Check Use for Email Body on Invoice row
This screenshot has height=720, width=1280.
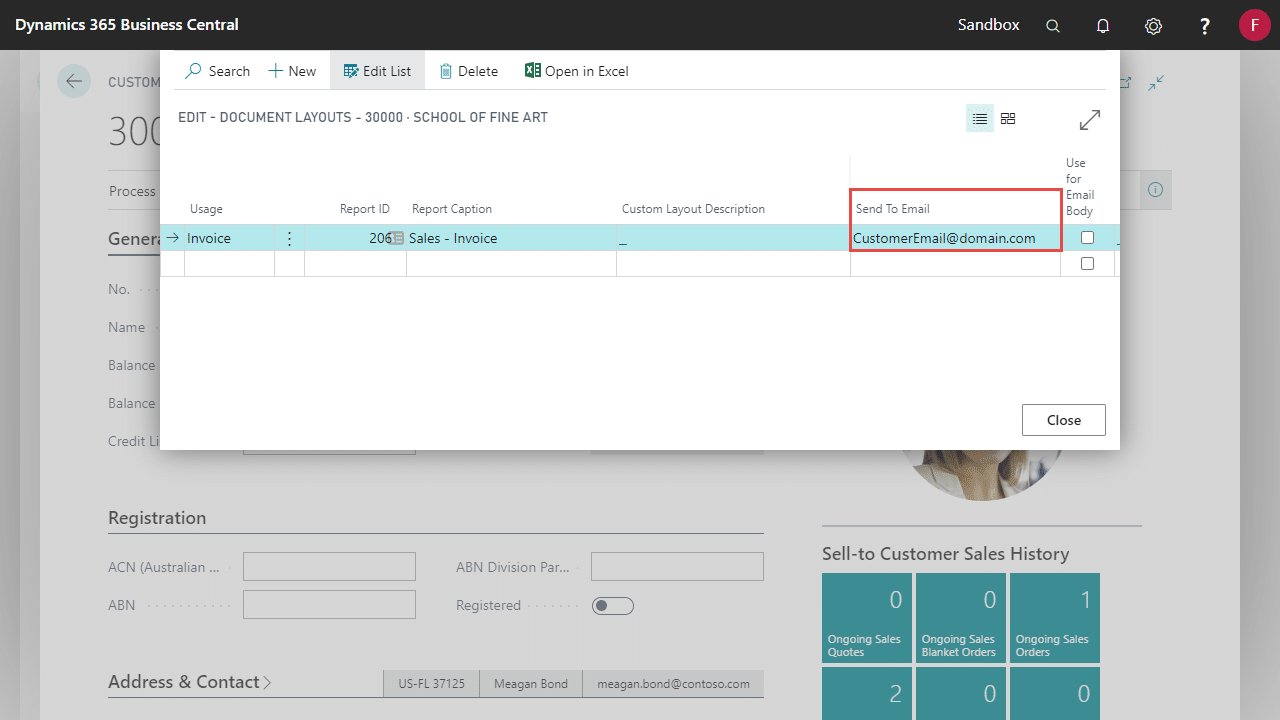[x=1088, y=238]
